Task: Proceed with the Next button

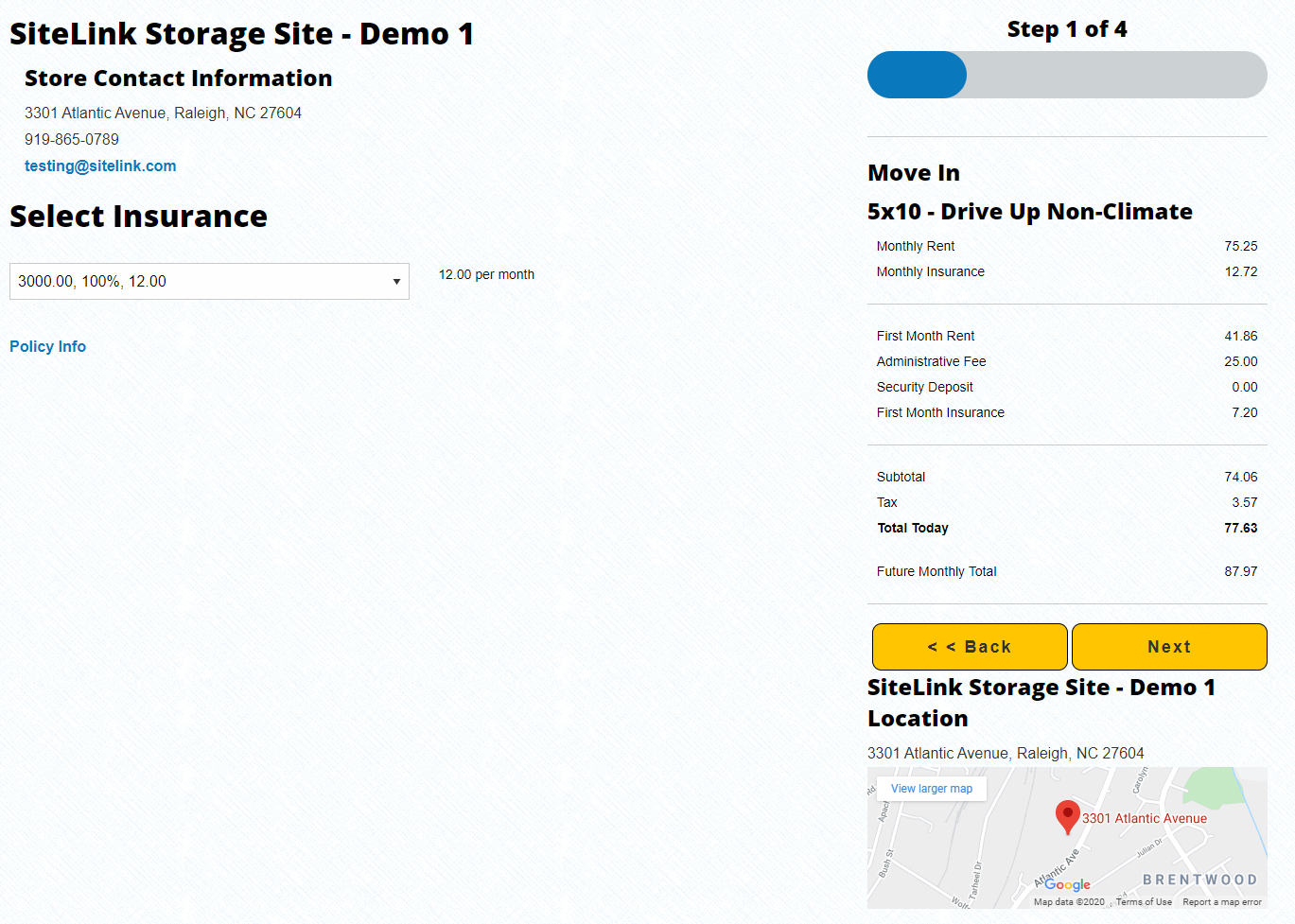Action: 1169,647
